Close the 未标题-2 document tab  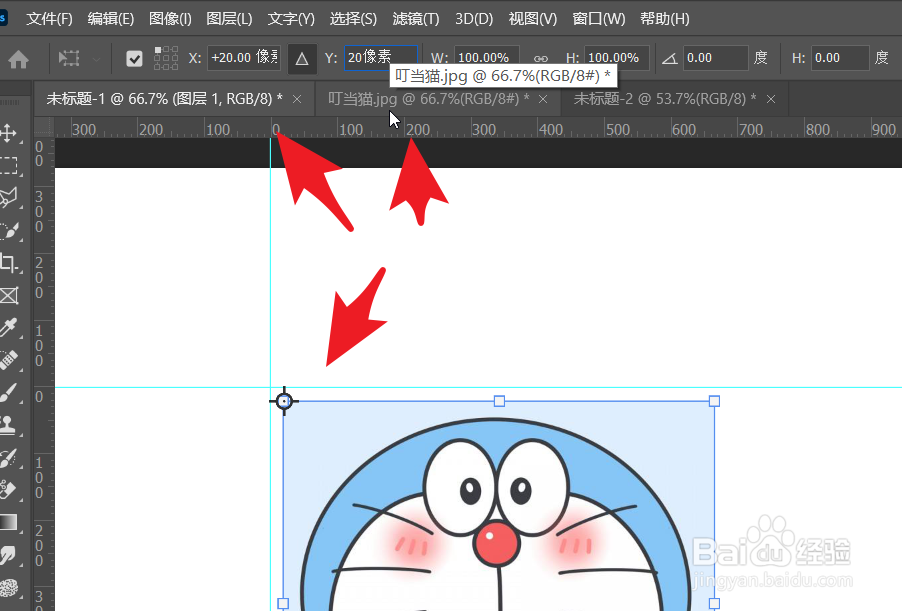pos(771,100)
